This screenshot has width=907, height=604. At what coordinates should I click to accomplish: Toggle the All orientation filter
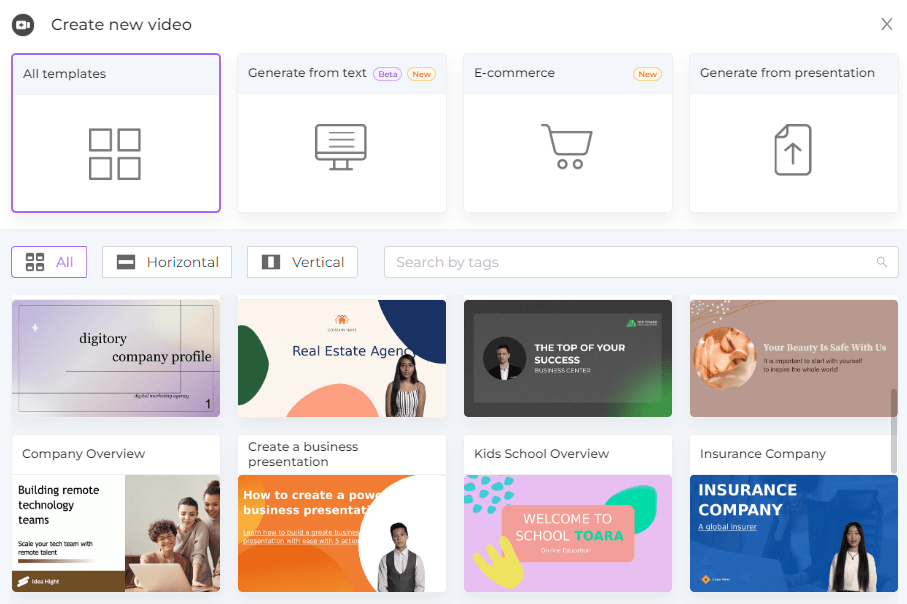point(48,262)
